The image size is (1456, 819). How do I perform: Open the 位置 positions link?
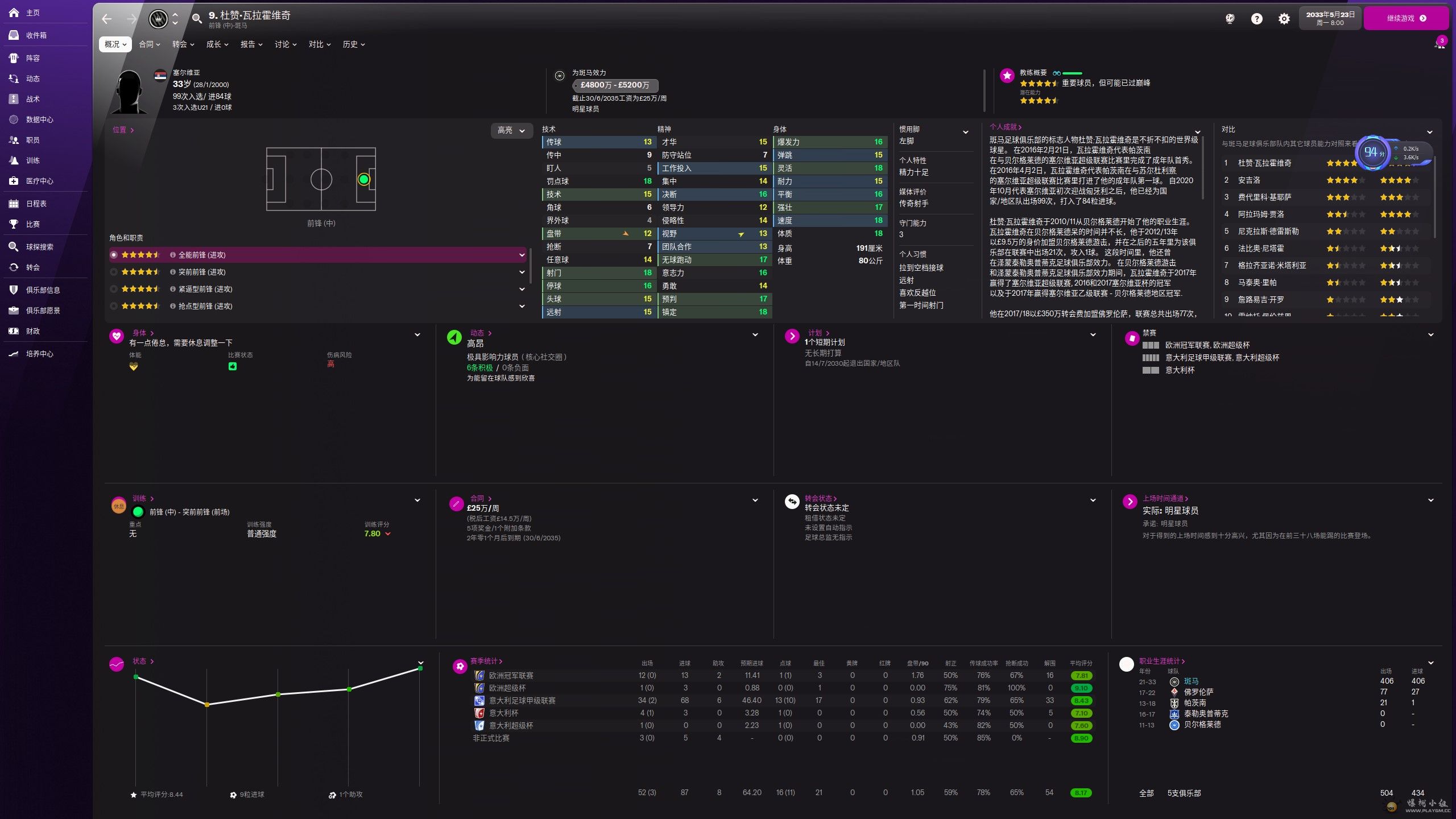123,130
